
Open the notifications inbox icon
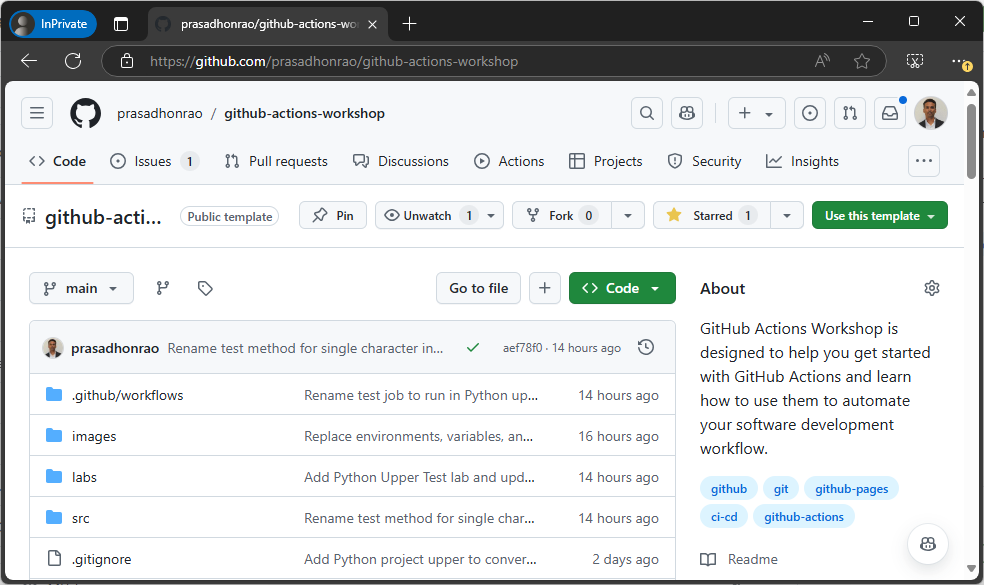890,113
